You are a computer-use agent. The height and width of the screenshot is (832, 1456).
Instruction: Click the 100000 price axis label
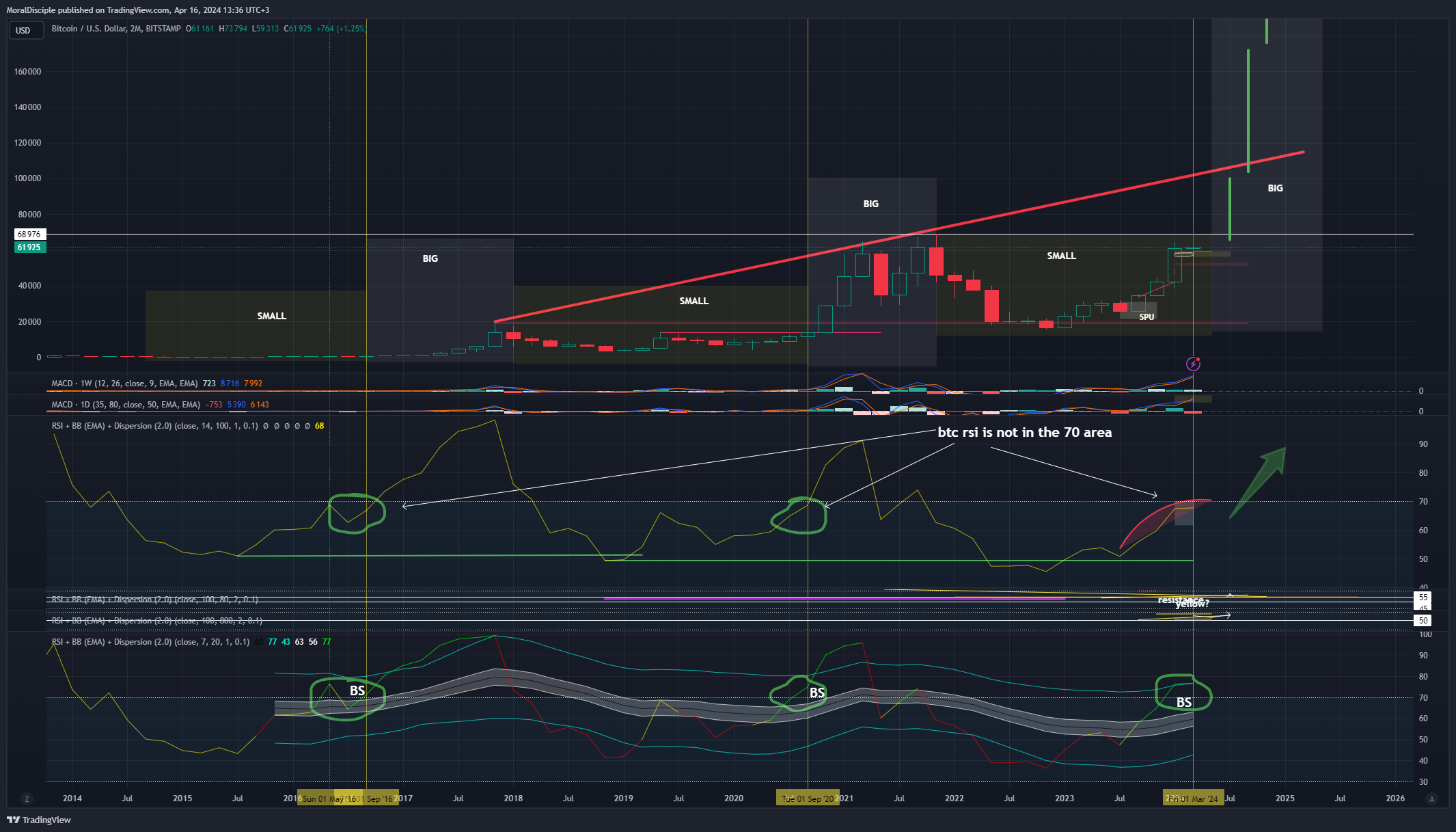(27, 178)
